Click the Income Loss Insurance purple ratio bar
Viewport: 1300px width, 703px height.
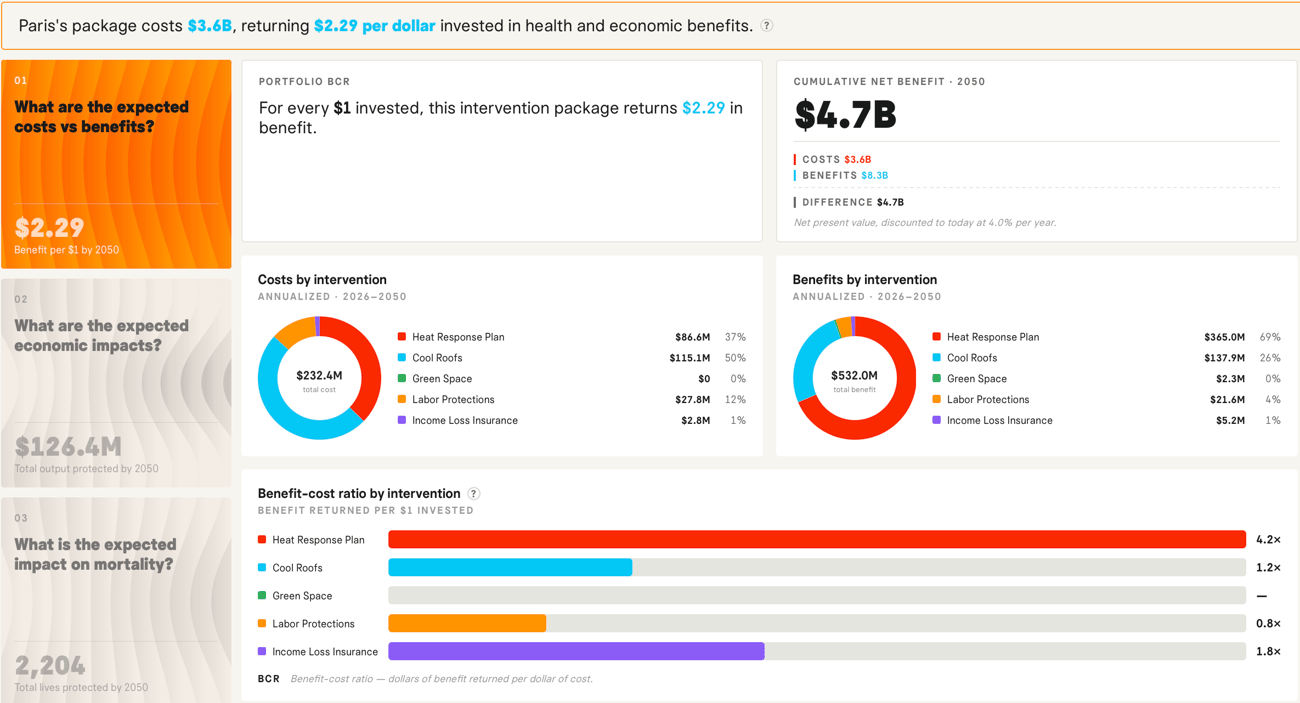coord(576,652)
